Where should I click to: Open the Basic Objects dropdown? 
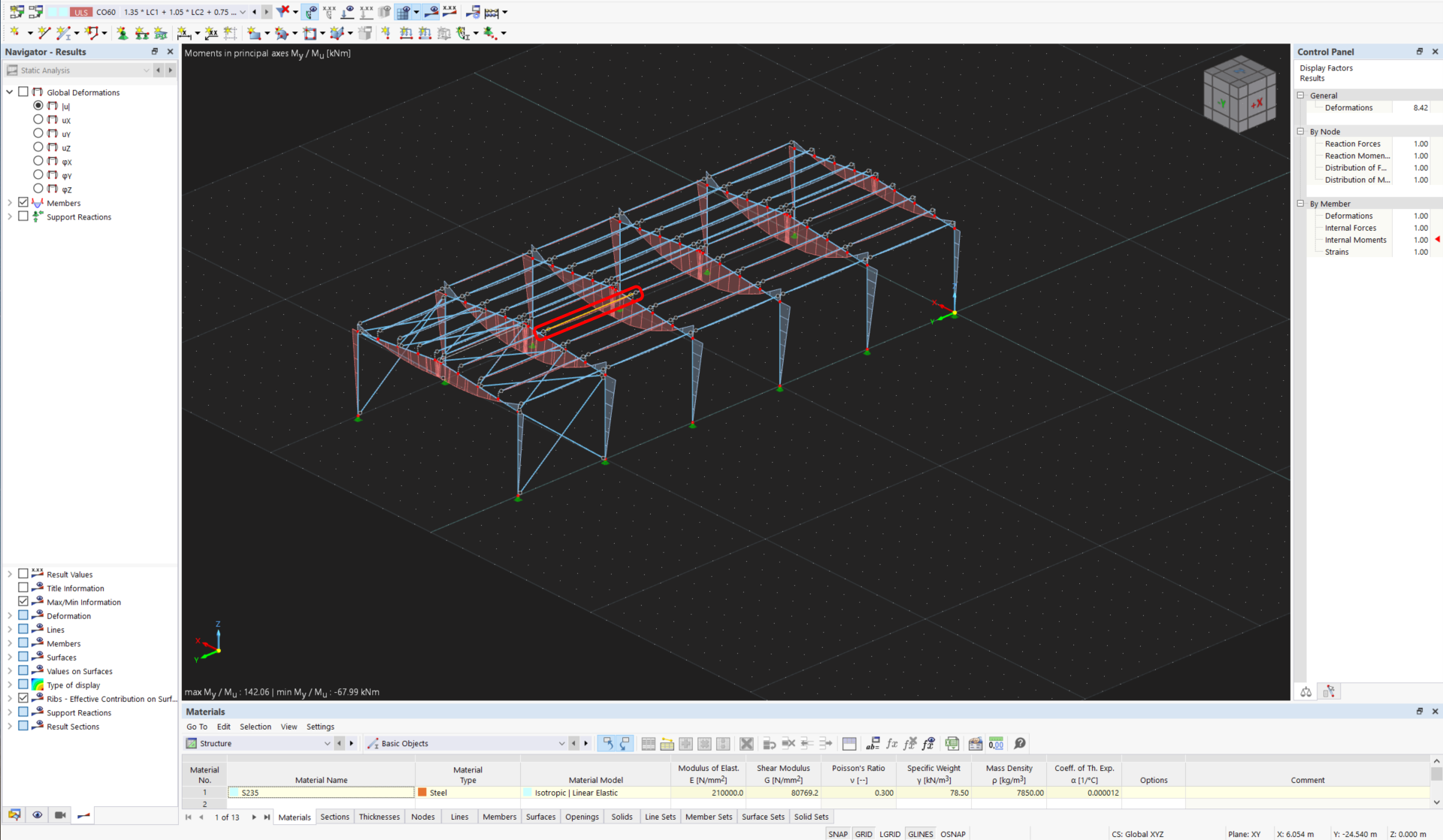tap(561, 743)
